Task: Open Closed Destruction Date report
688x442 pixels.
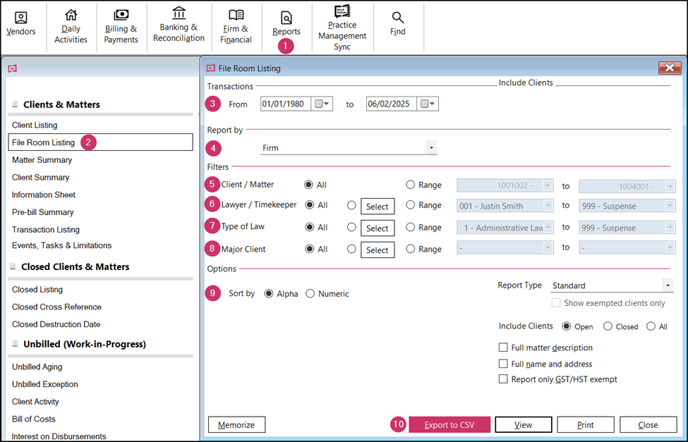Action: [x=56, y=324]
